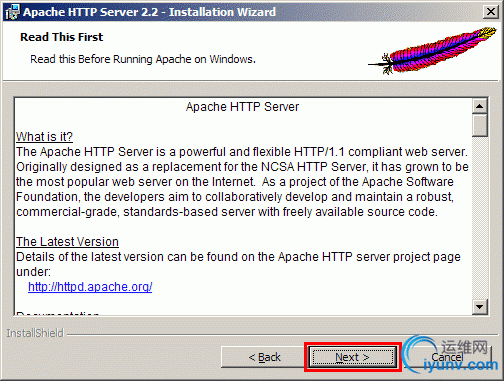This screenshot has width=504, height=381.
Task: Close the Installation Wizard window
Action: pyautogui.click(x=491, y=12)
